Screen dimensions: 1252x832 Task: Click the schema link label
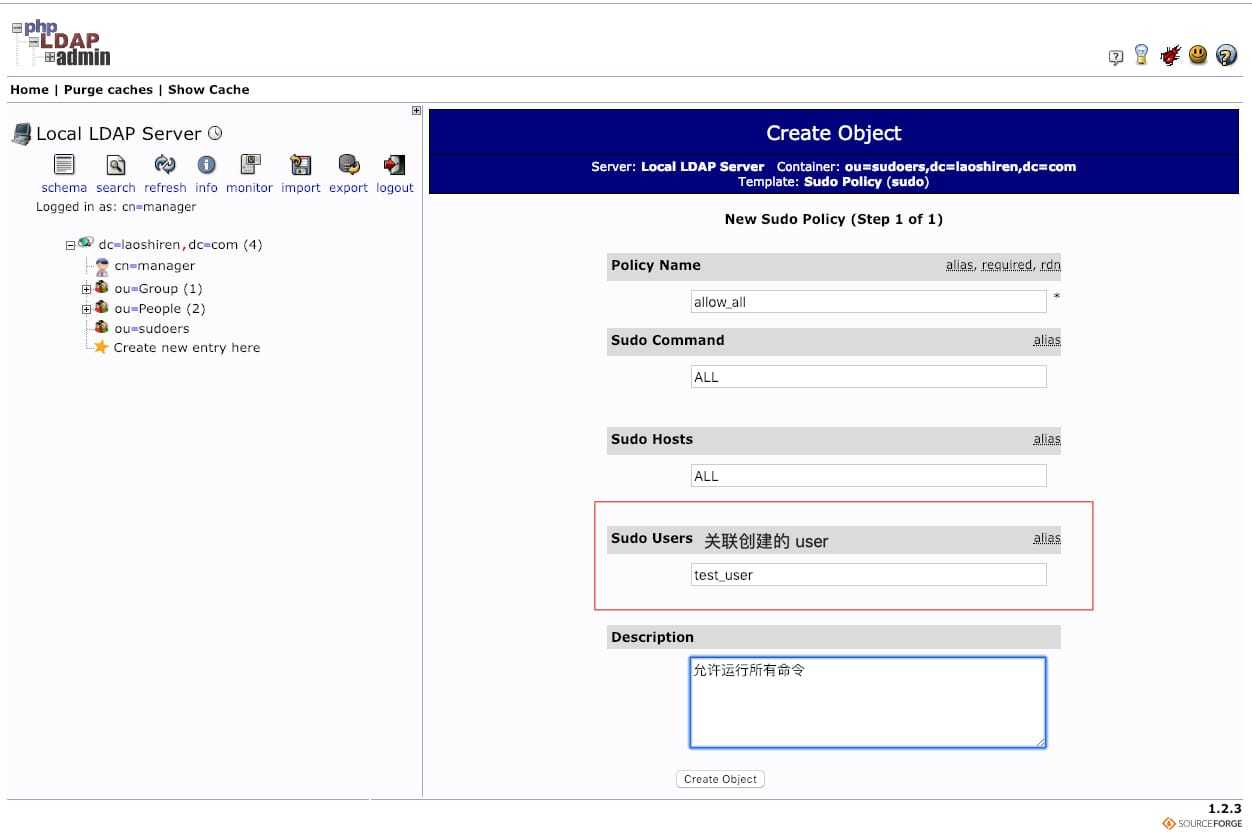tap(64, 188)
